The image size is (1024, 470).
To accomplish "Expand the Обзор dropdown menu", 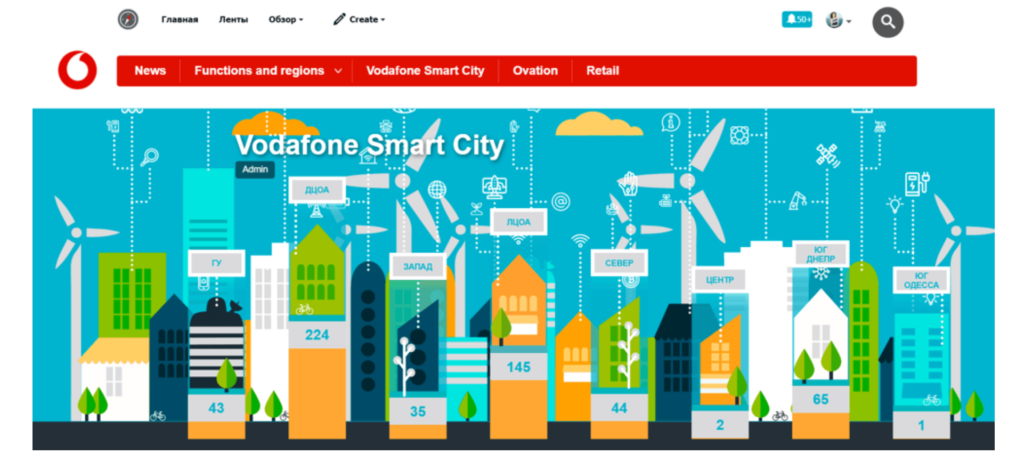I will tap(286, 19).
